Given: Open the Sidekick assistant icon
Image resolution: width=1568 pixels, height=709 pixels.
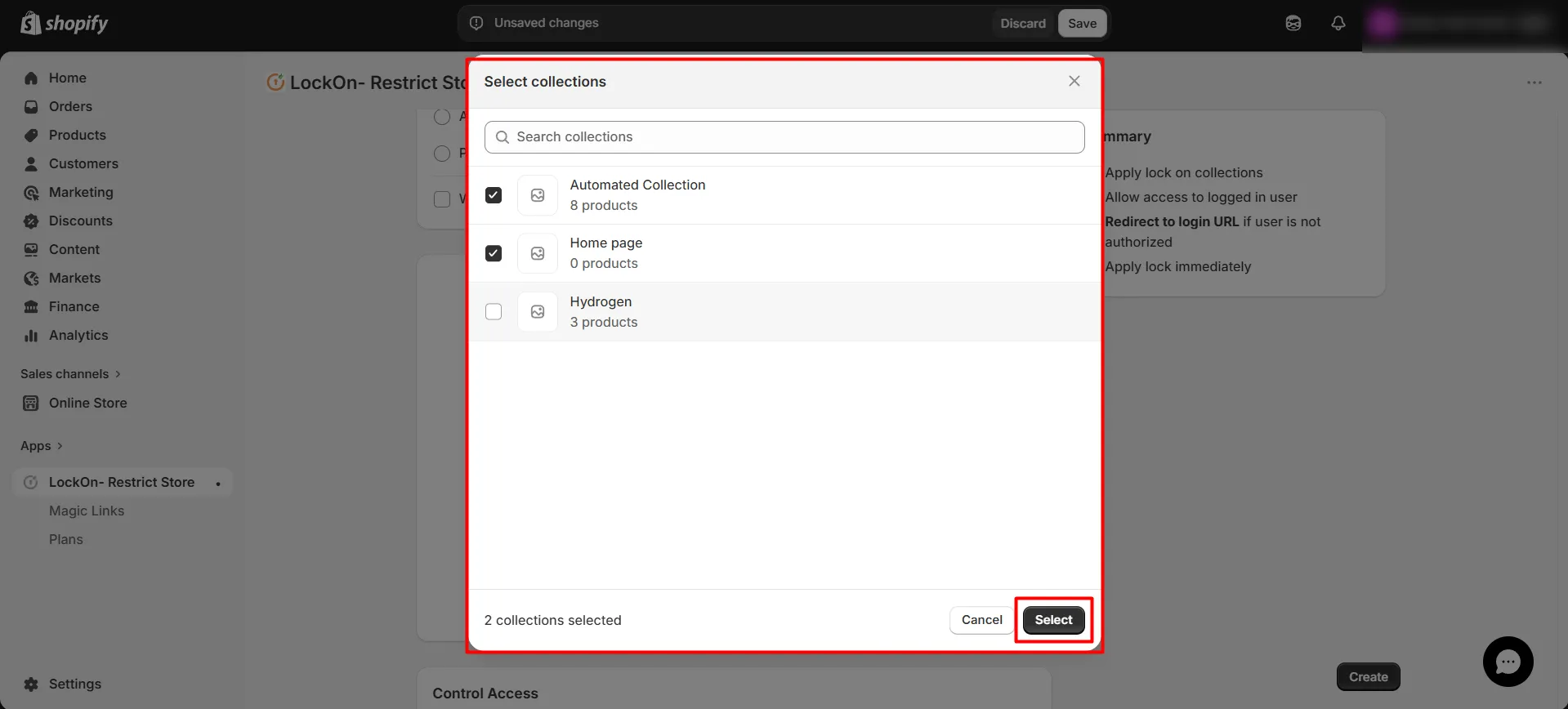Looking at the screenshot, I should [x=1293, y=23].
